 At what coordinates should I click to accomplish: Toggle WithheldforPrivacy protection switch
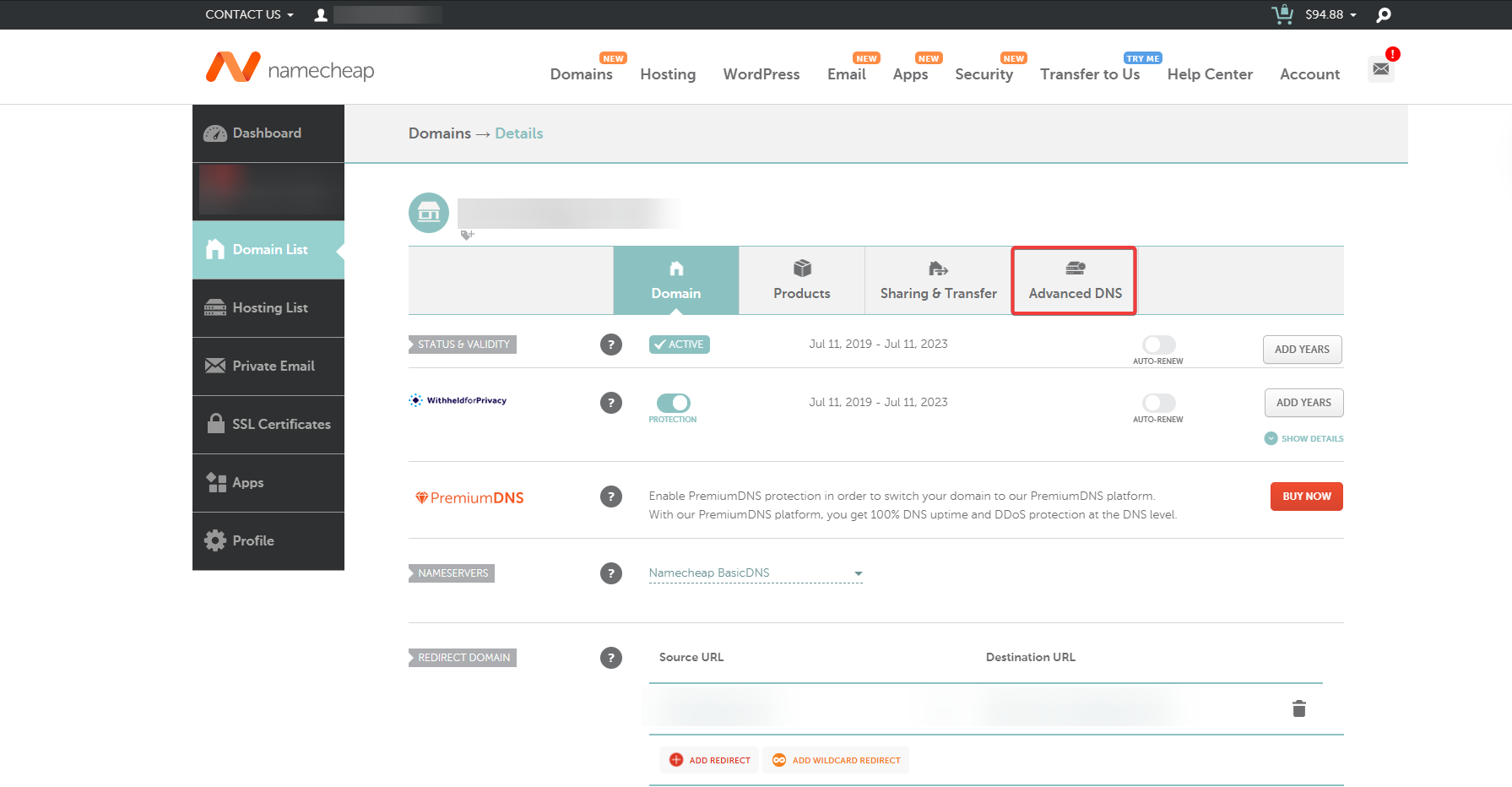(673, 403)
